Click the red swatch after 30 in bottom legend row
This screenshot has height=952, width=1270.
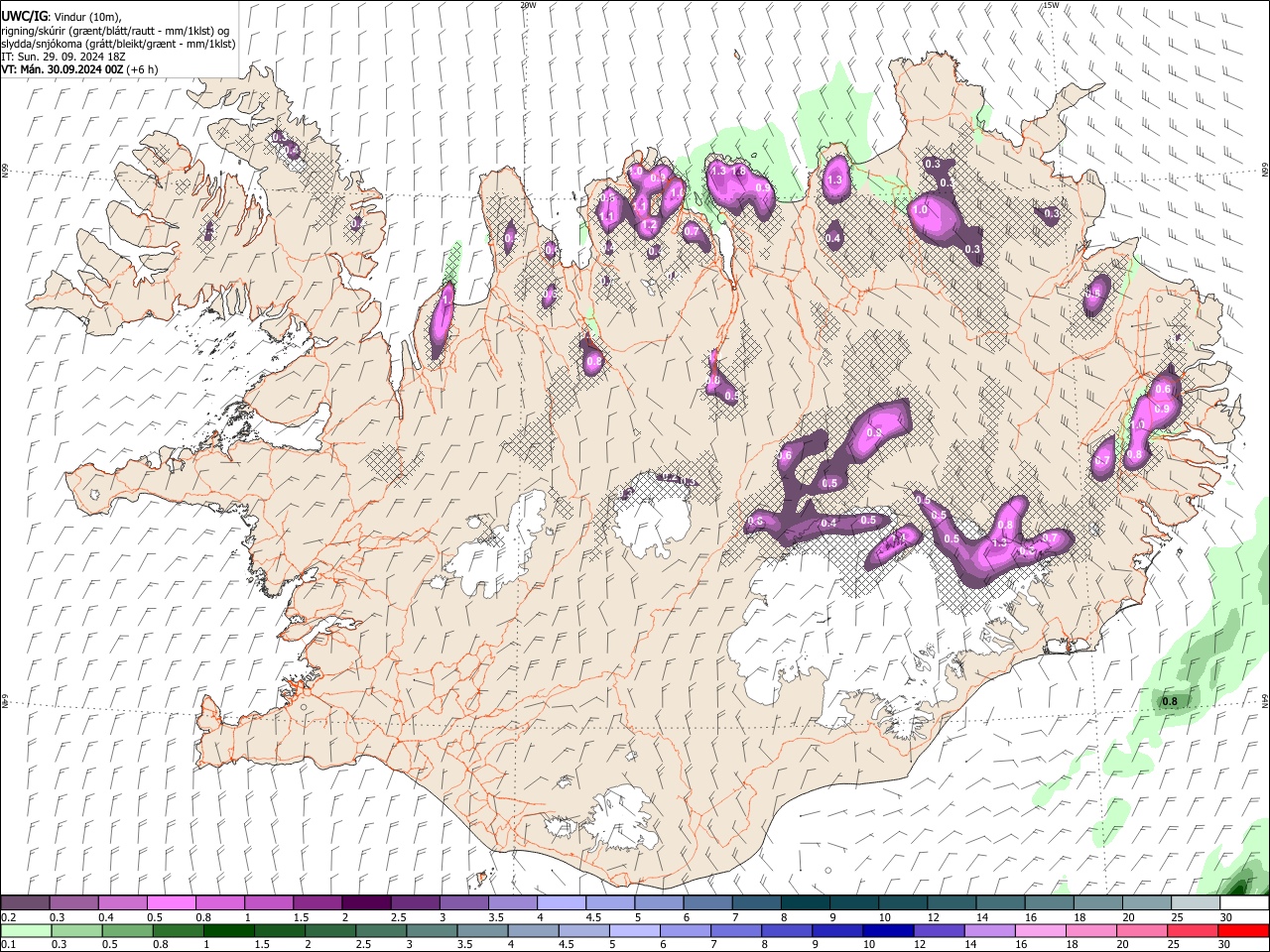[x=1243, y=930]
